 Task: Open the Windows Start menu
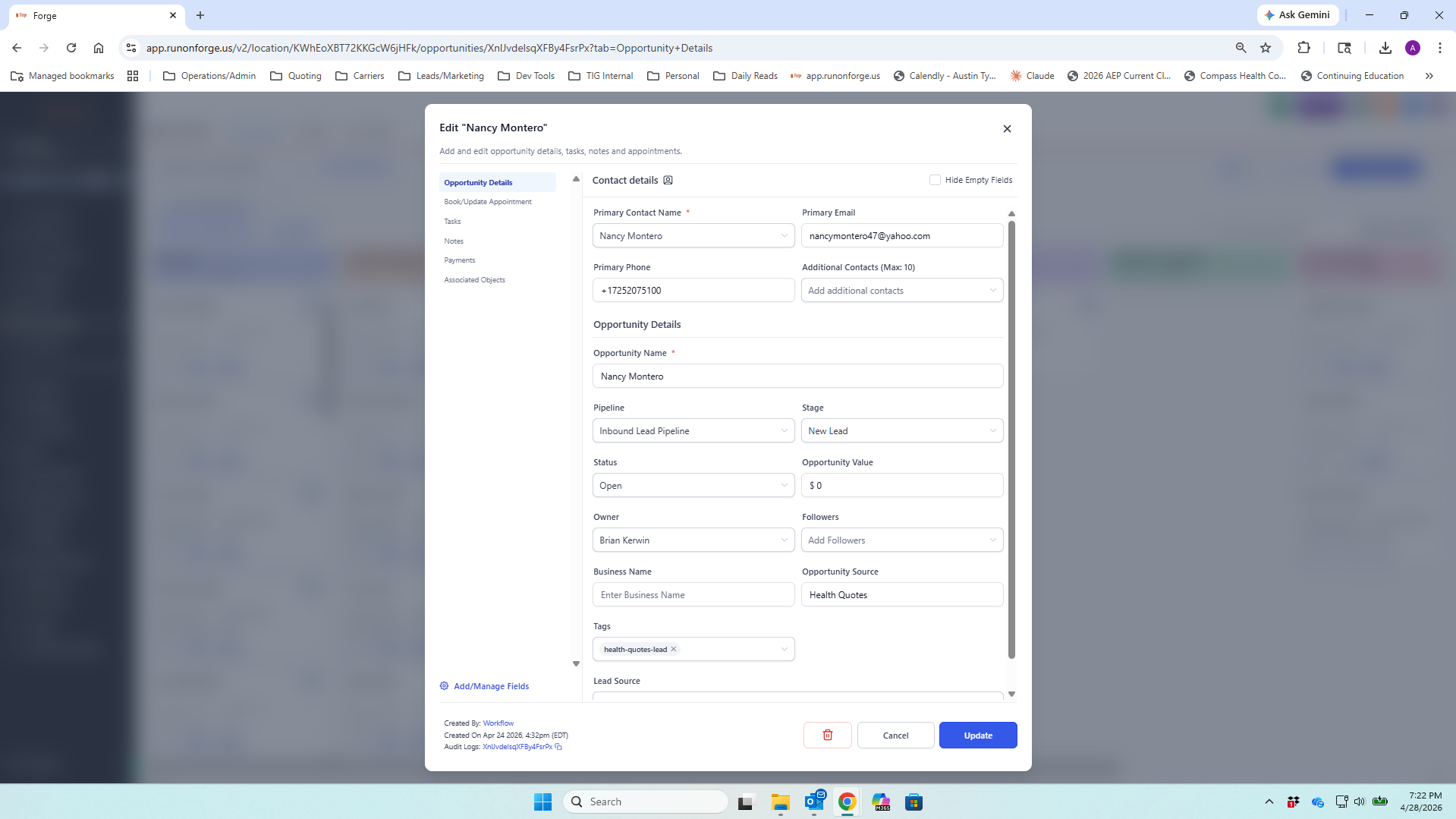click(542, 802)
